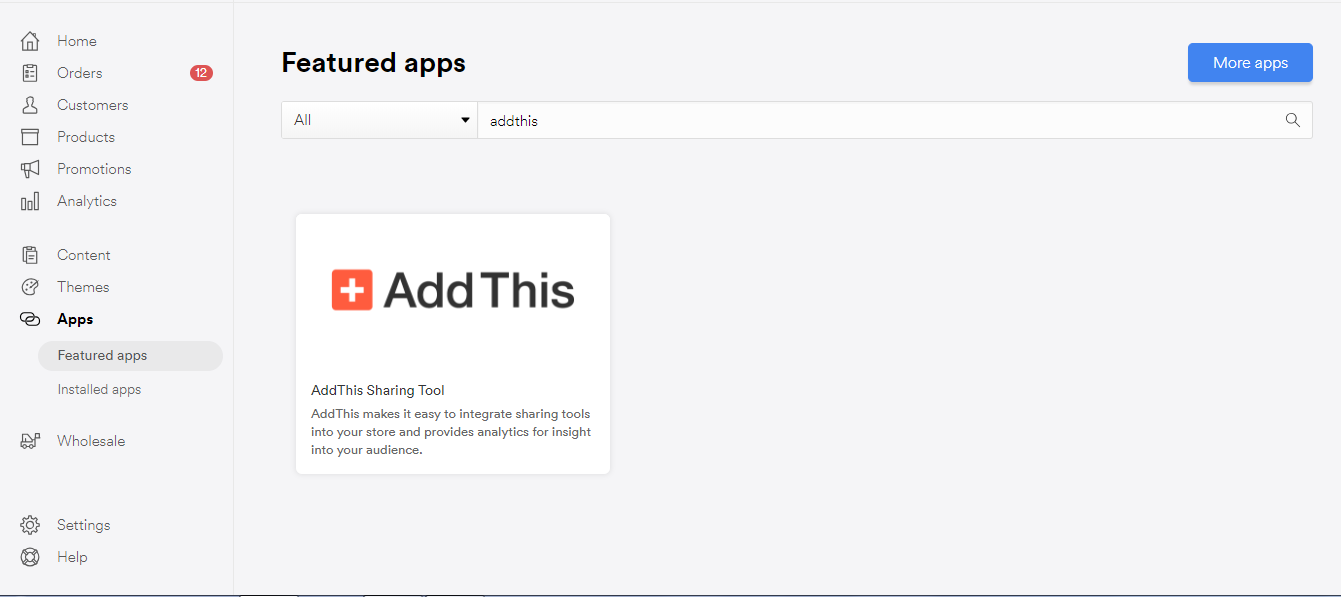Open Themes using the paint palette icon
Image resolution: width=1341 pixels, height=597 pixels.
[x=30, y=286]
